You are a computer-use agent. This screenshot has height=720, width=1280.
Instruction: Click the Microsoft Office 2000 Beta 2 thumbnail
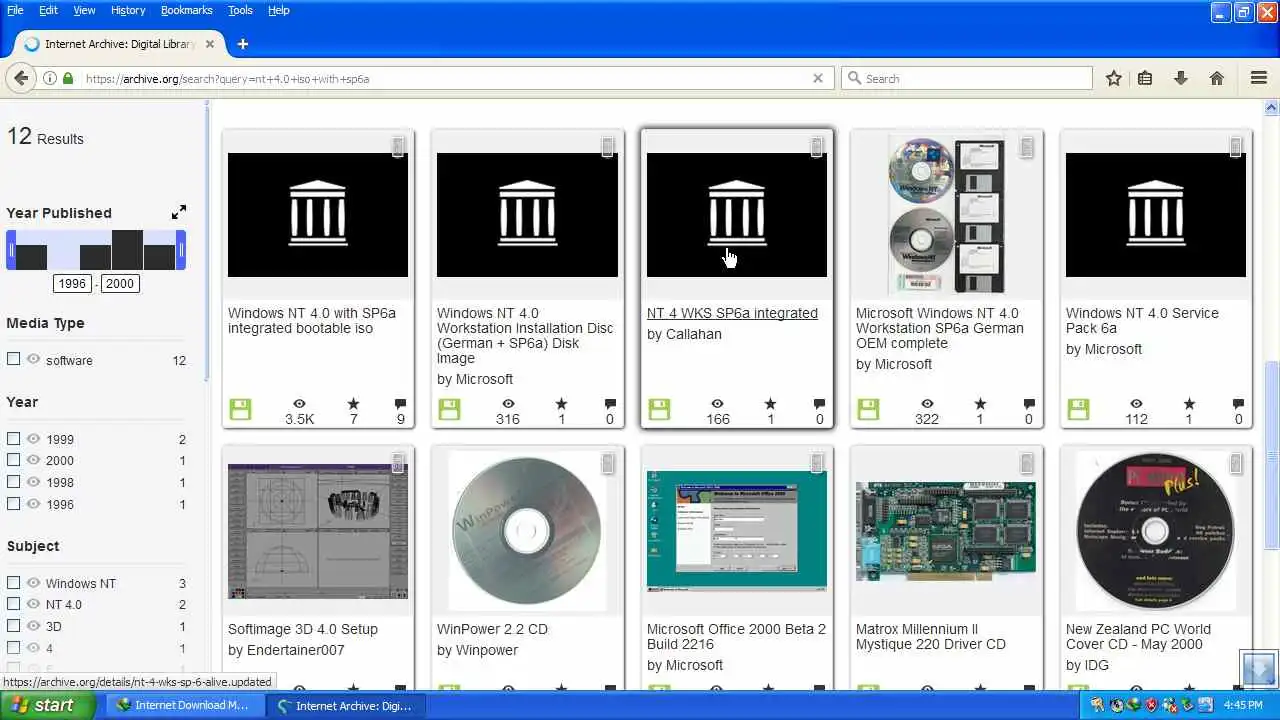(737, 530)
